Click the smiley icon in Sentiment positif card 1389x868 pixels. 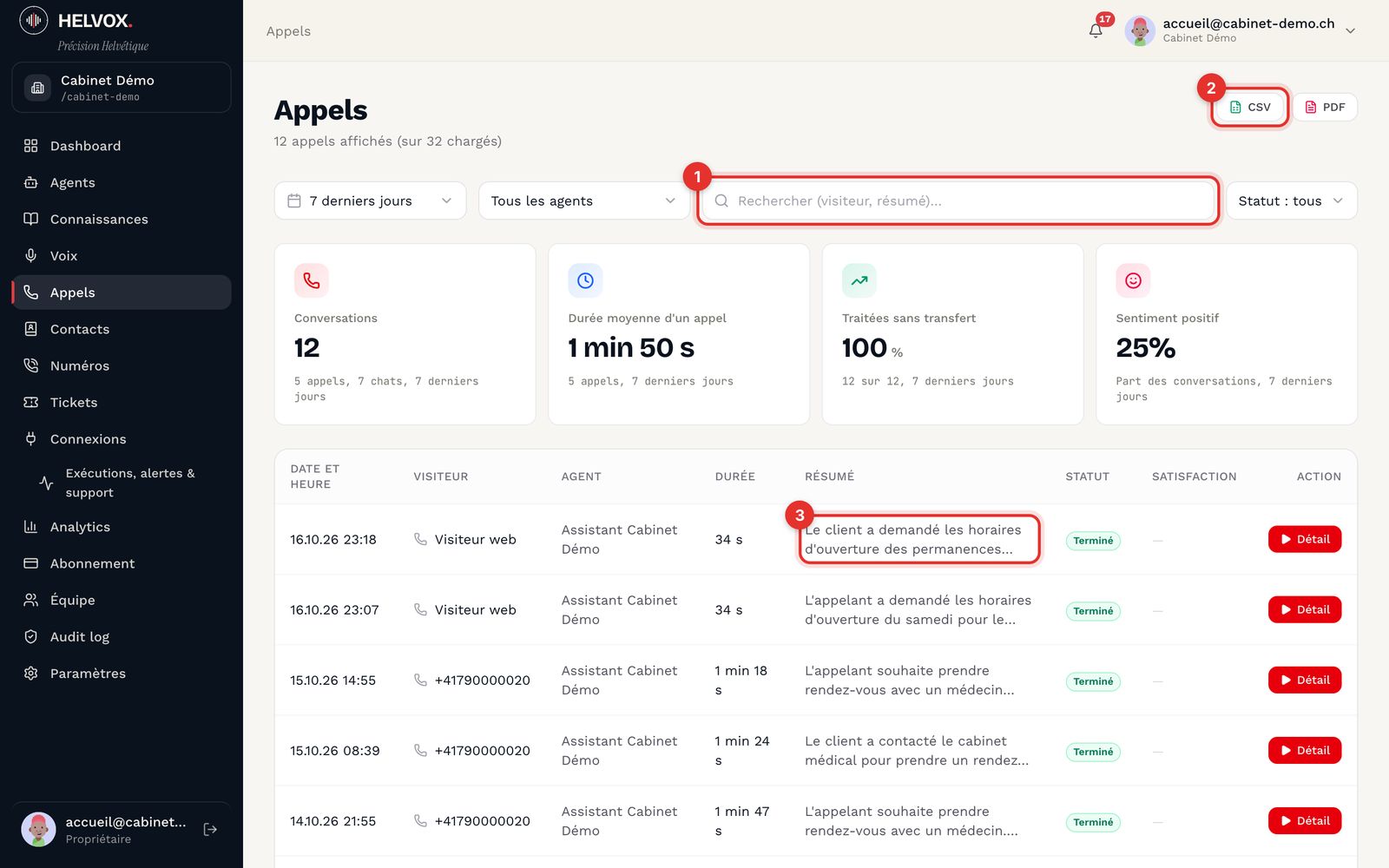[1133, 280]
